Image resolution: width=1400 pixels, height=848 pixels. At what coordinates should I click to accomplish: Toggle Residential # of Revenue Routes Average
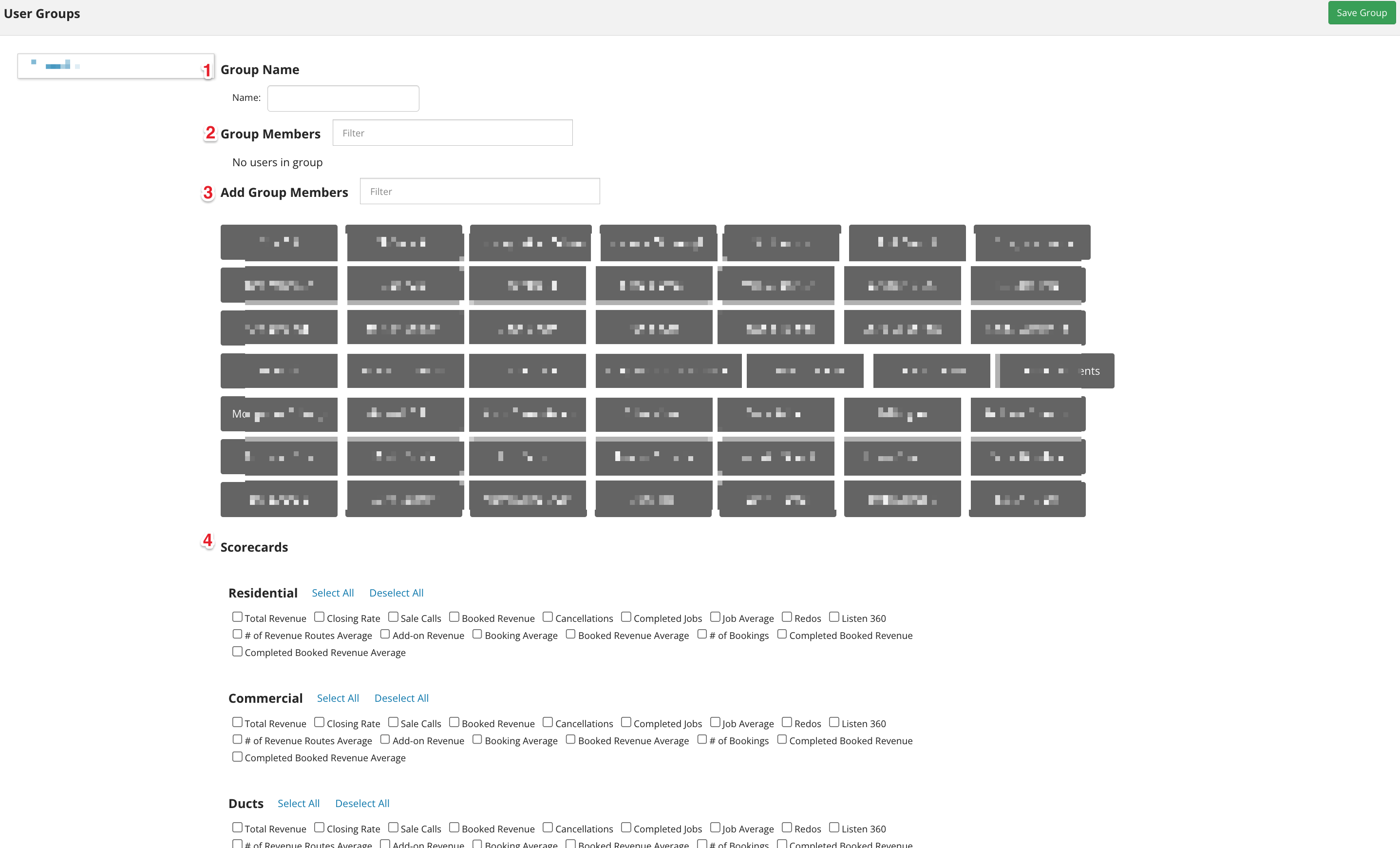(238, 634)
